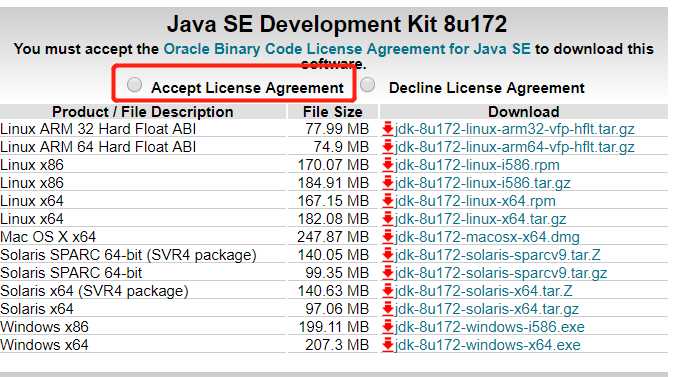Click the 184.91 MB file size
This screenshot has width=689, height=377.
pos(333,183)
